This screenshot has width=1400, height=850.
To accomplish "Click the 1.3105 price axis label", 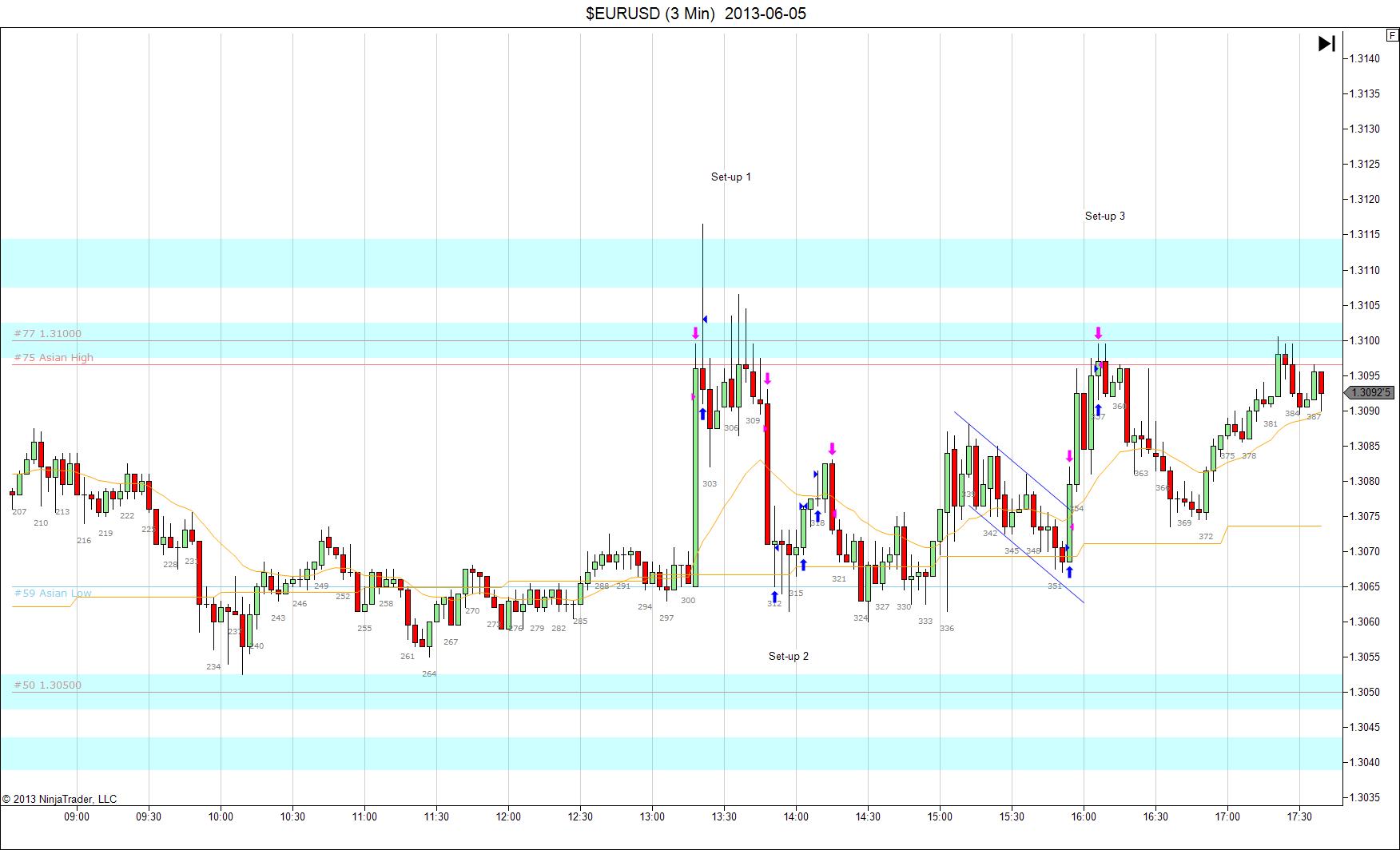I will click(1364, 305).
